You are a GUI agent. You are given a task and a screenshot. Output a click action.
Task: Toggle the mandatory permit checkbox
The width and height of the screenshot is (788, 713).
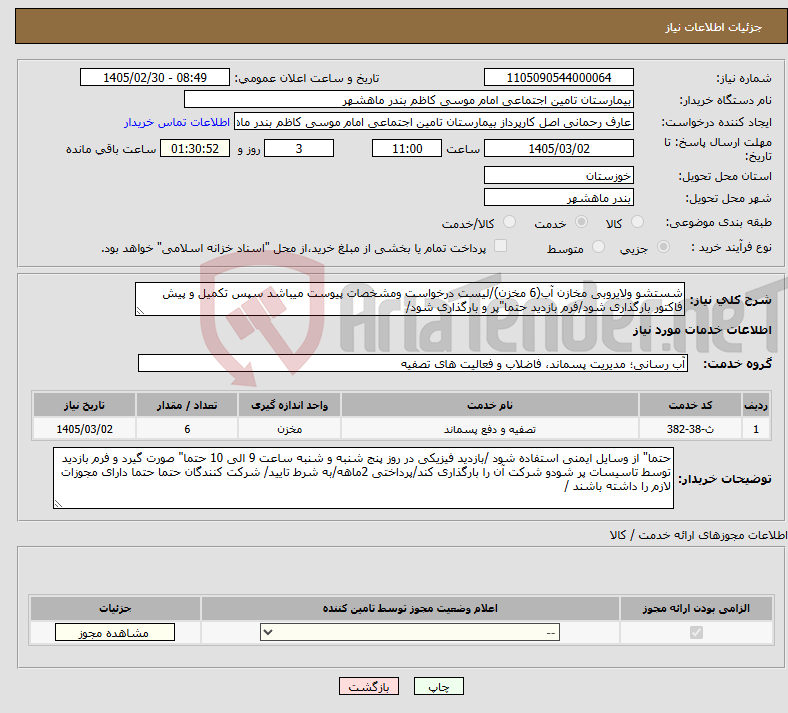(696, 632)
